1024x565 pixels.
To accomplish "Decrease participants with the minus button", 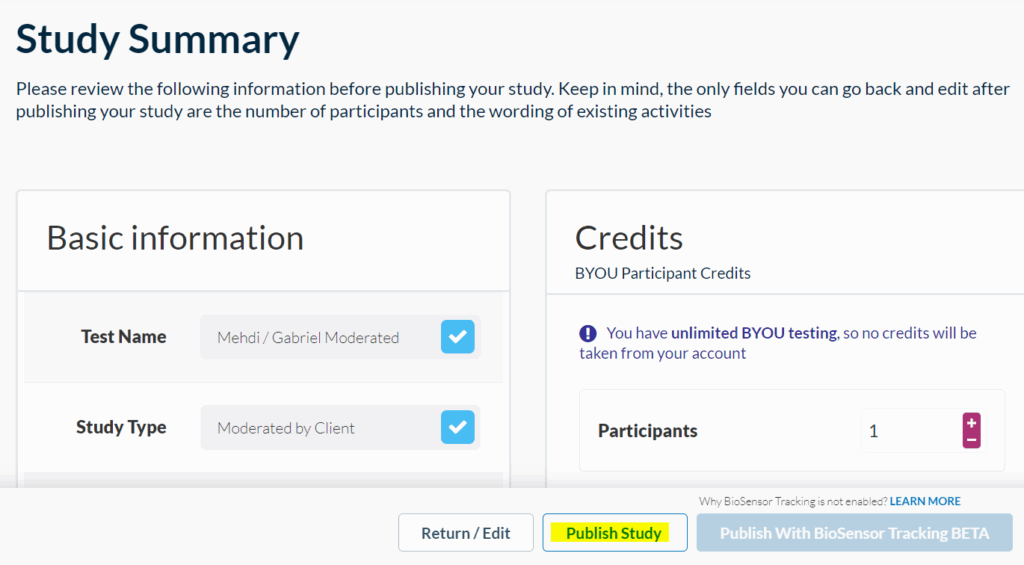I will 971,440.
